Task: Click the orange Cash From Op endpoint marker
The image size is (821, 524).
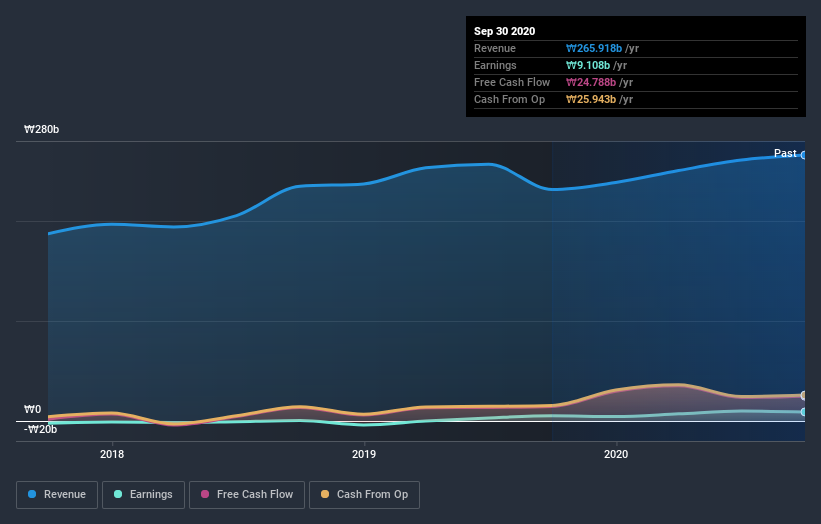Action: click(x=804, y=395)
